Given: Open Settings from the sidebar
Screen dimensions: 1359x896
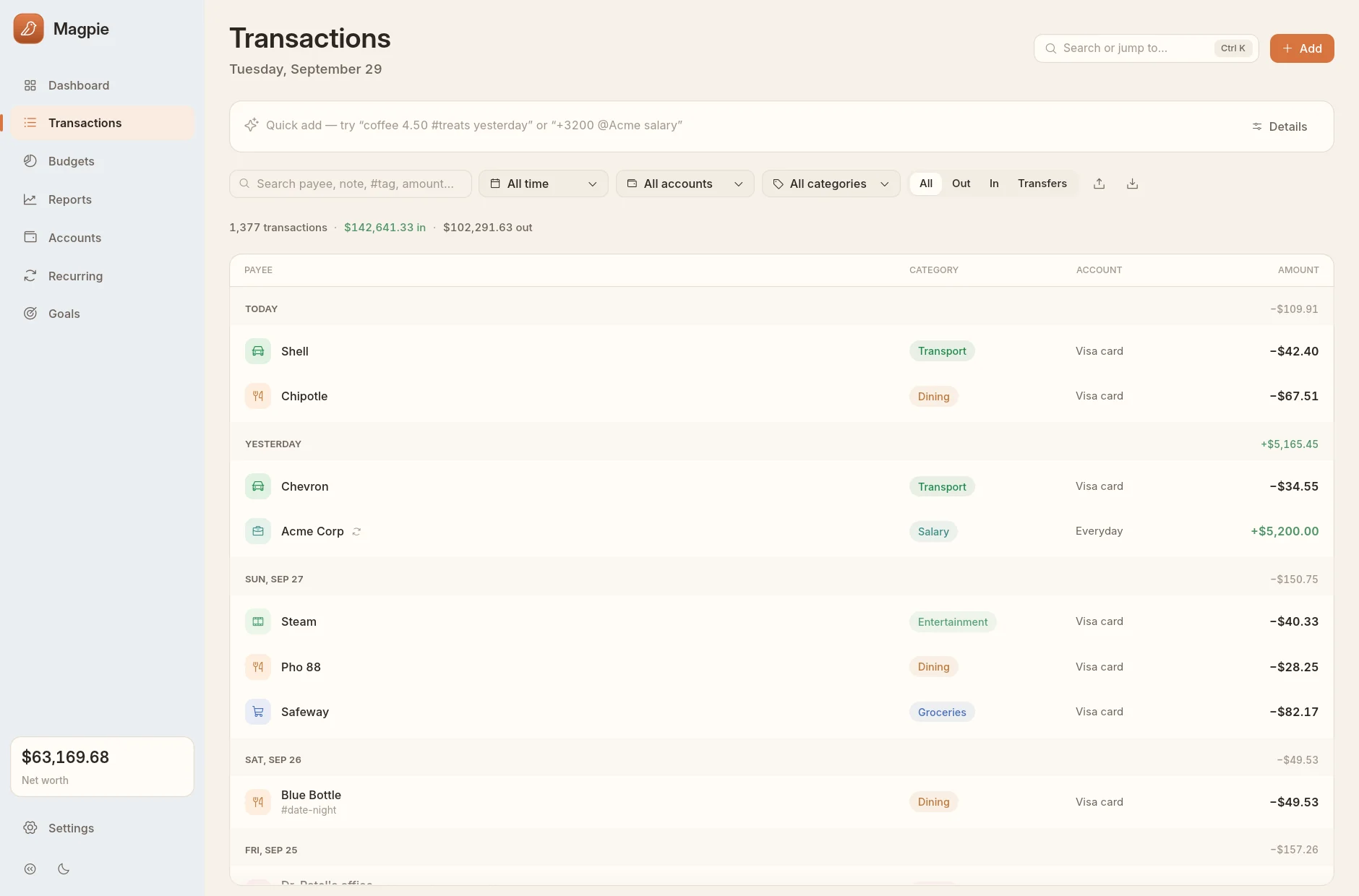Looking at the screenshot, I should (x=103, y=828).
